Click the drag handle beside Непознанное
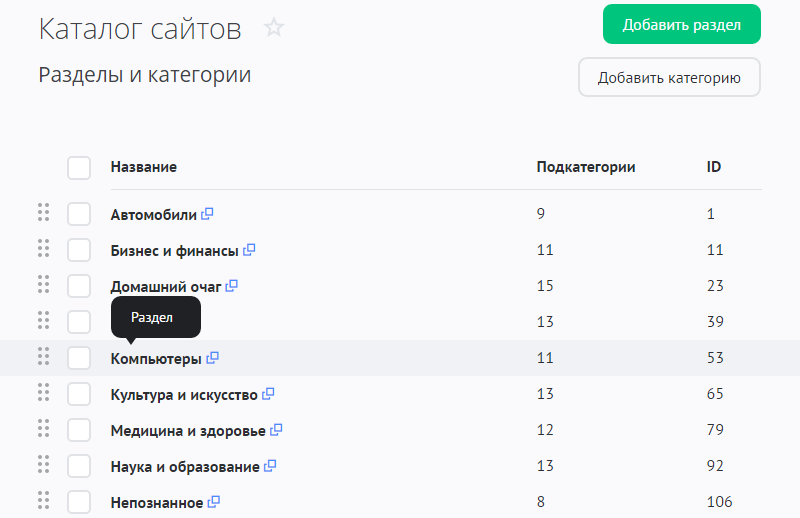 pos(43,500)
